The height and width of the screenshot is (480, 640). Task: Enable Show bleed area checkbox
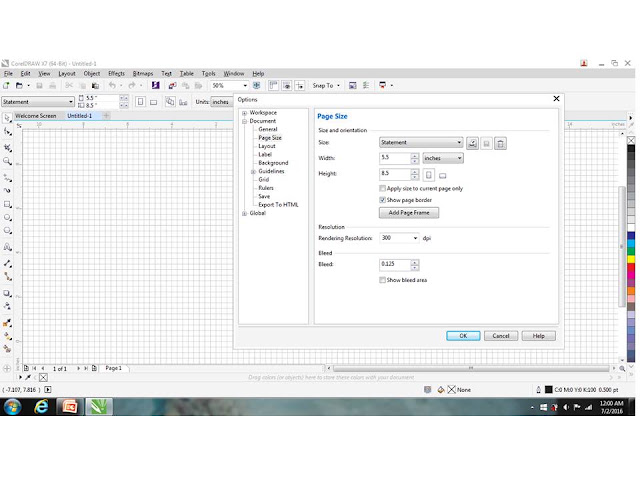[382, 280]
